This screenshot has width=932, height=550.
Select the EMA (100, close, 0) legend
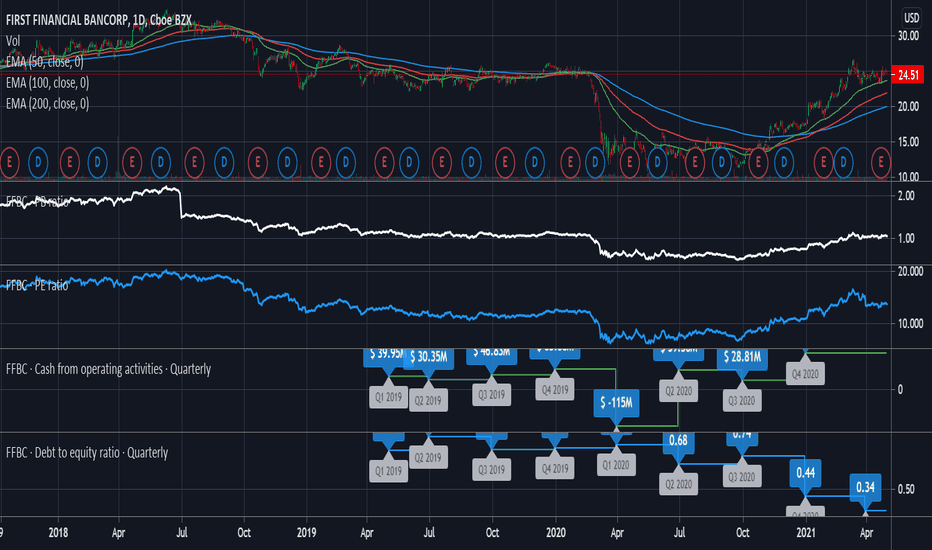[x=48, y=83]
